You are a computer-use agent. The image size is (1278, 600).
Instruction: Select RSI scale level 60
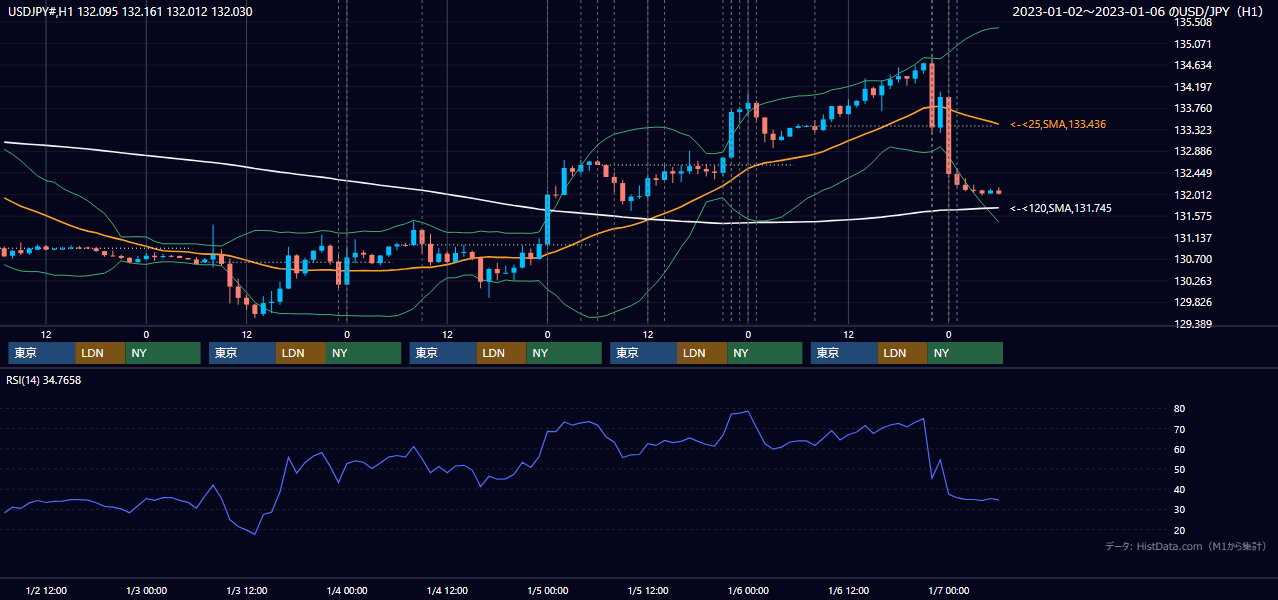1179,449
